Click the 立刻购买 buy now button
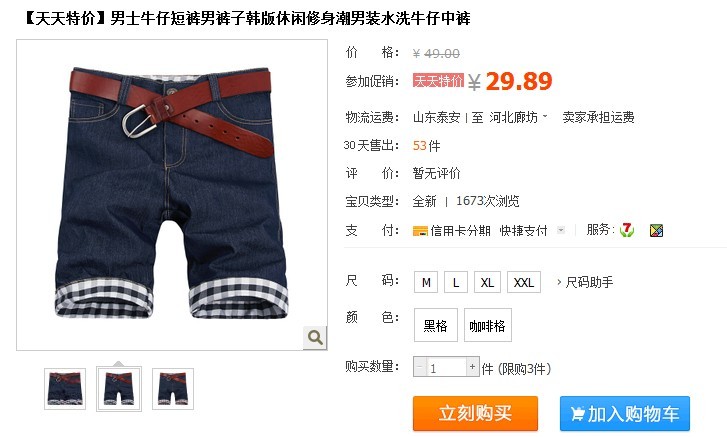 [476, 413]
